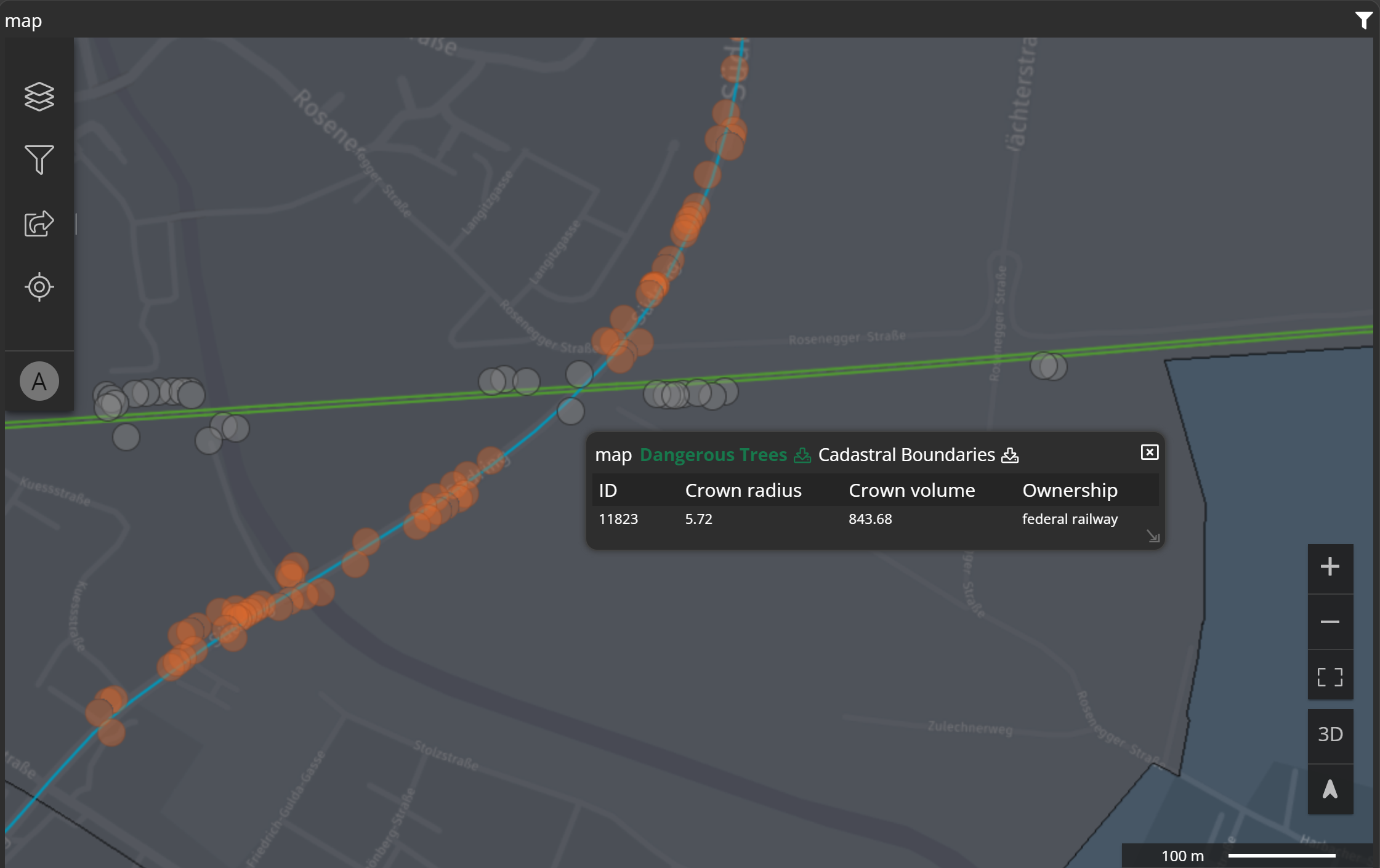Click the Crown volume column header
The image size is (1380, 868).
pyautogui.click(x=911, y=491)
